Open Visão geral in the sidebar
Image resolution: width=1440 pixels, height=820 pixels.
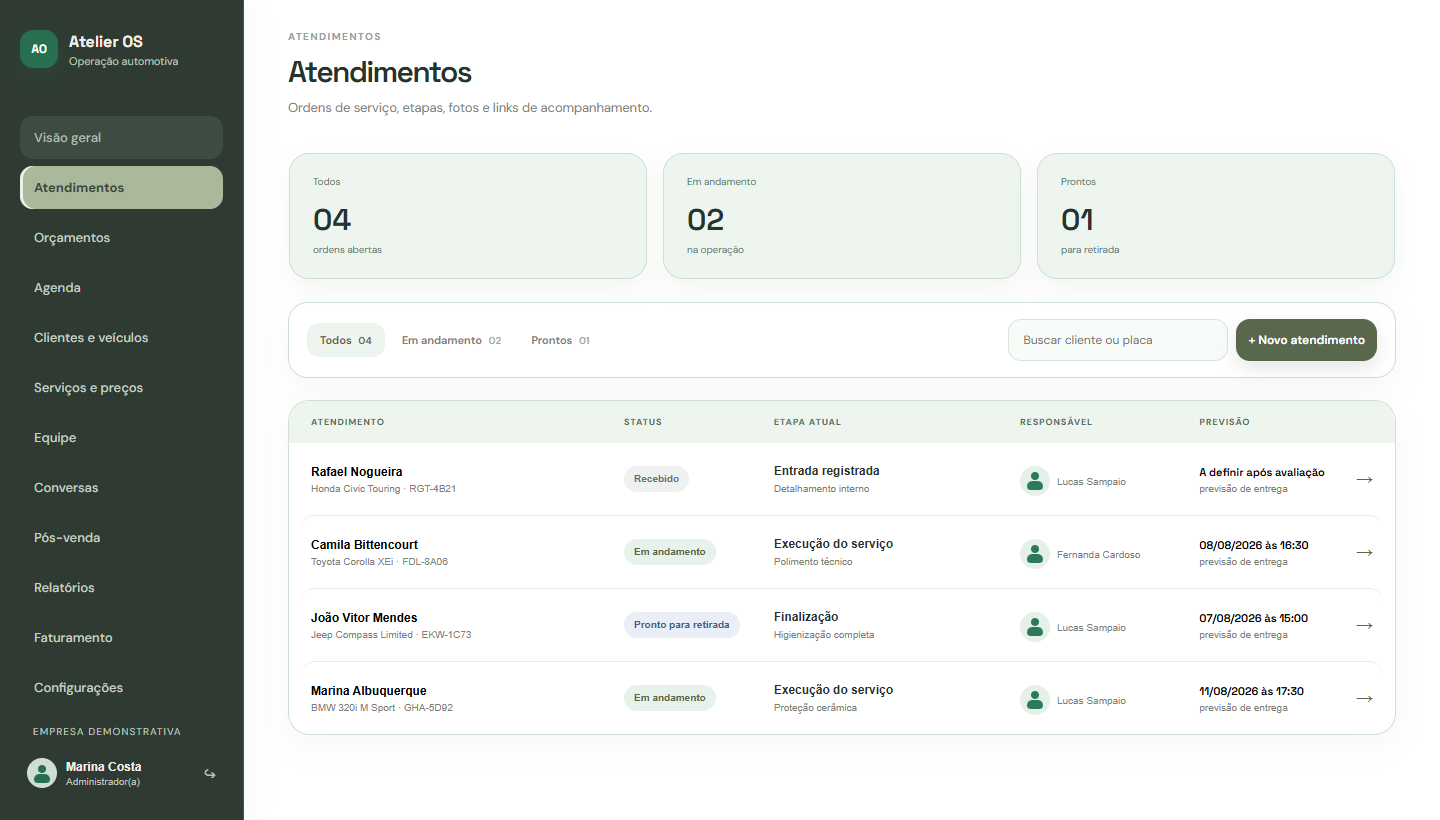121,137
